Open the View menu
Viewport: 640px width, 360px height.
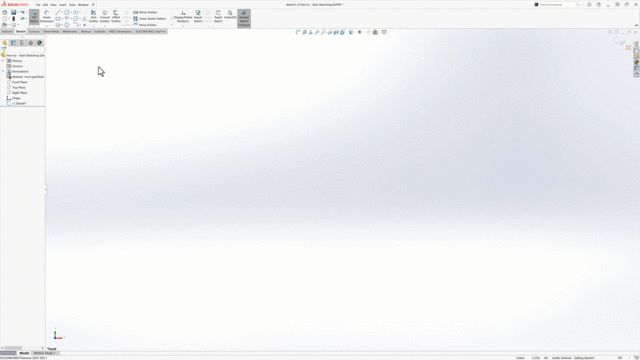point(53,5)
